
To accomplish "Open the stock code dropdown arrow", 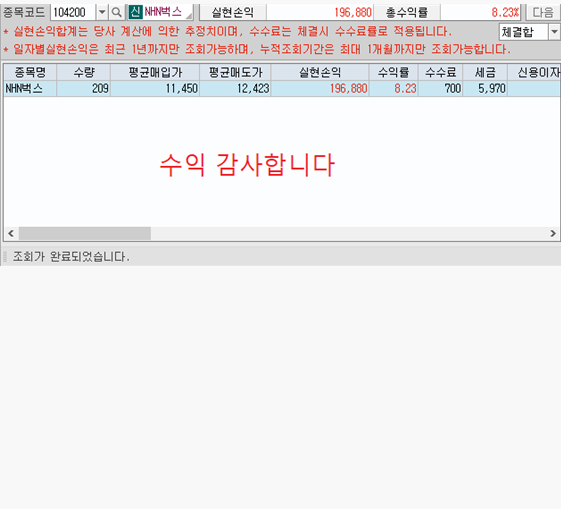I will coord(102,13).
